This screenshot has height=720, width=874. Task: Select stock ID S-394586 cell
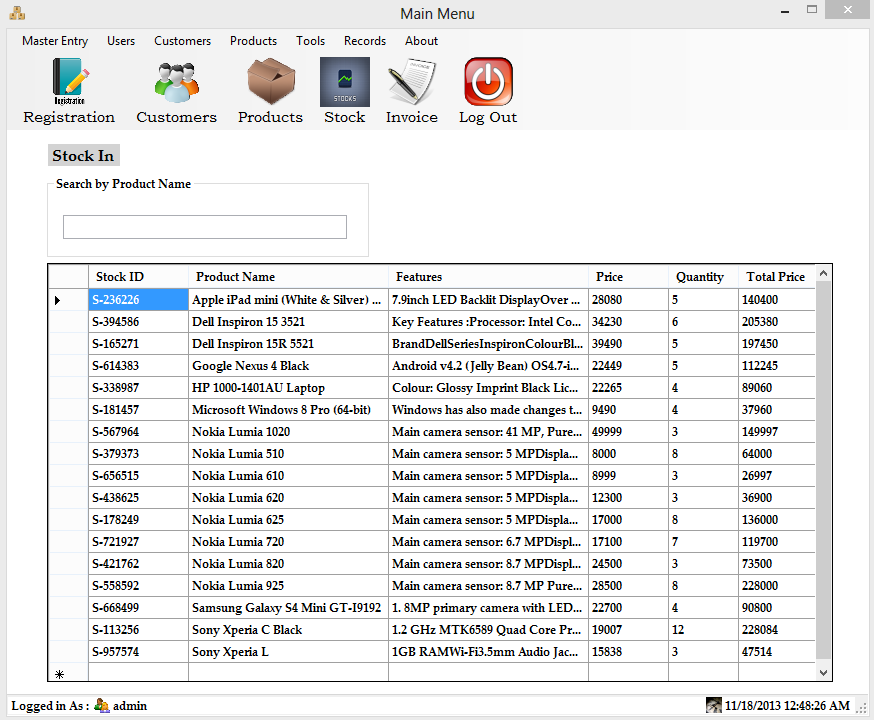pos(138,322)
